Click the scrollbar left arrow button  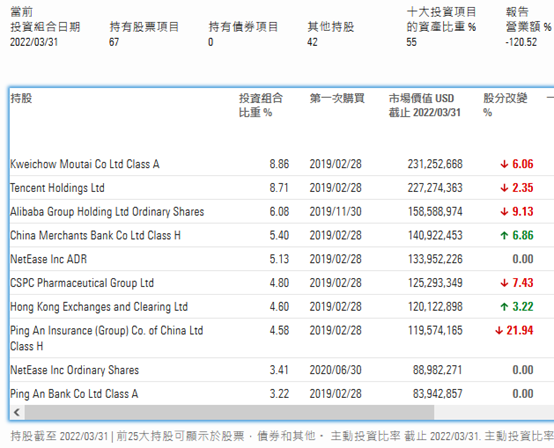pyautogui.click(x=17, y=412)
